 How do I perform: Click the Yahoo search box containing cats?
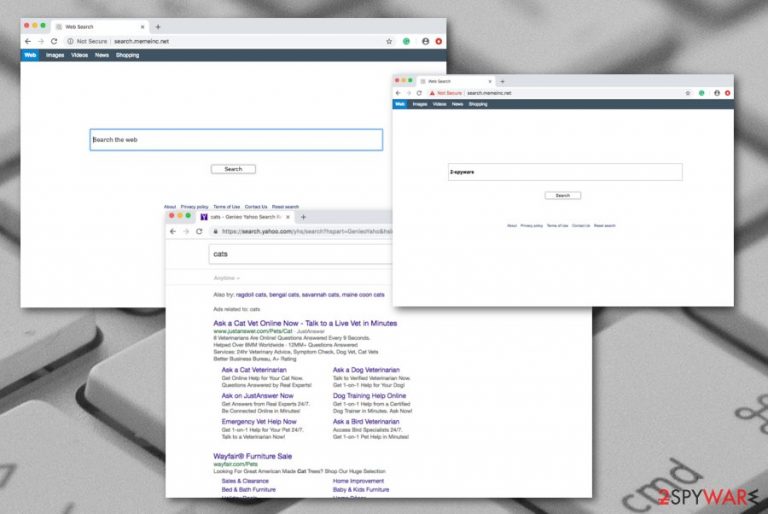(x=300, y=254)
